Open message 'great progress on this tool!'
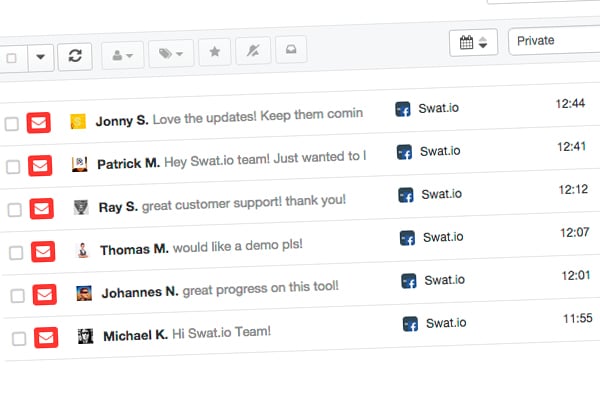 (x=260, y=289)
